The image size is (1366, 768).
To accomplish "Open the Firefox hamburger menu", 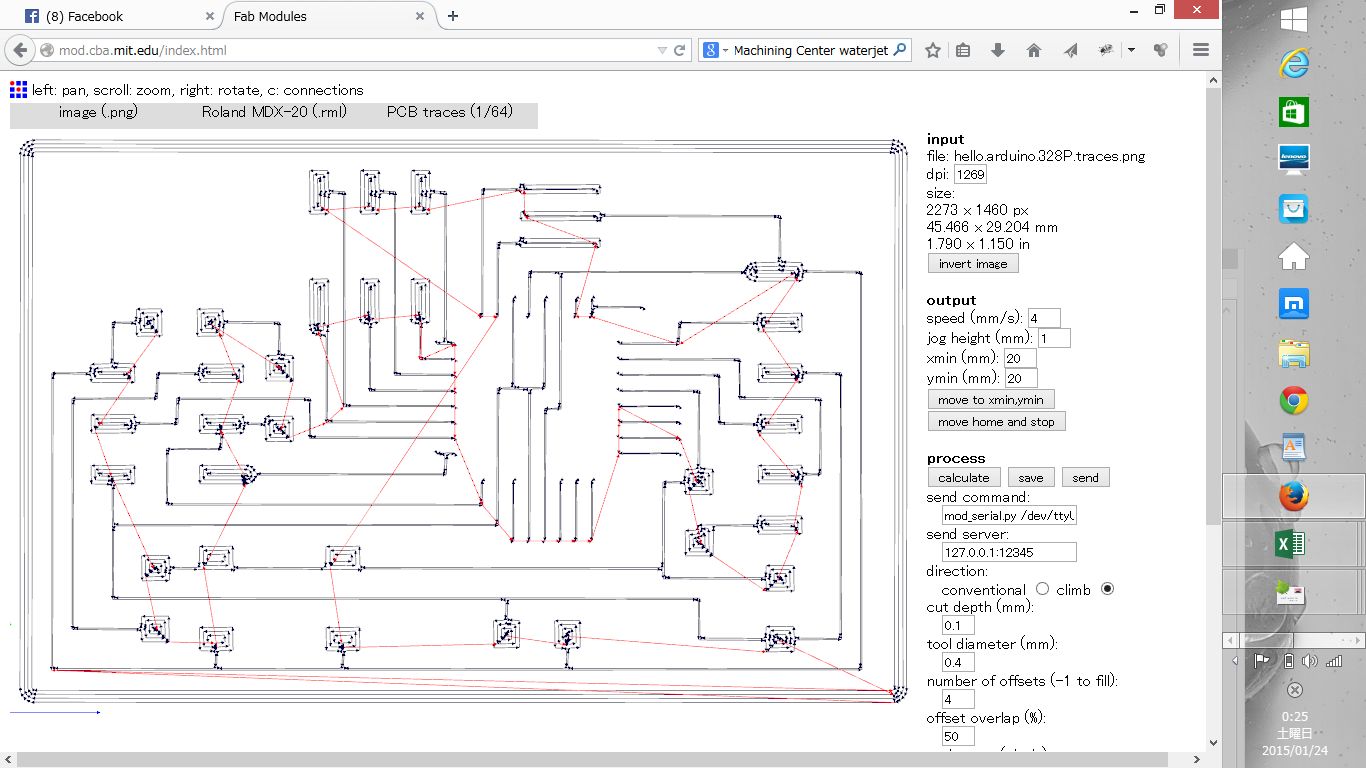I will point(1201,50).
